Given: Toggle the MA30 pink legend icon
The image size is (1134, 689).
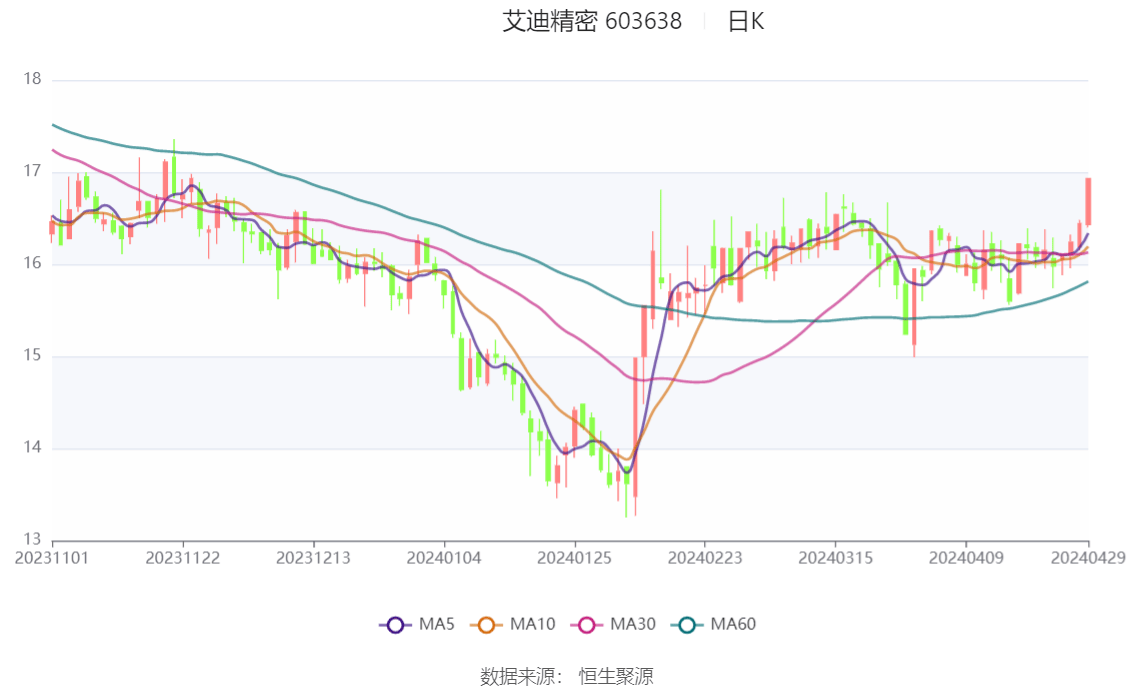Looking at the screenshot, I should pos(587,625).
